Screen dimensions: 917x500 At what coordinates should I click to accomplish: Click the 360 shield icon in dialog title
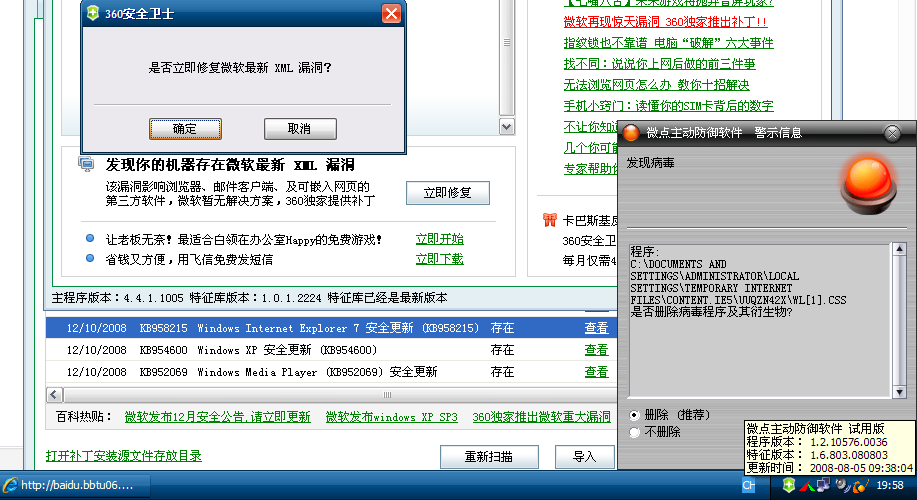pyautogui.click(x=92, y=13)
